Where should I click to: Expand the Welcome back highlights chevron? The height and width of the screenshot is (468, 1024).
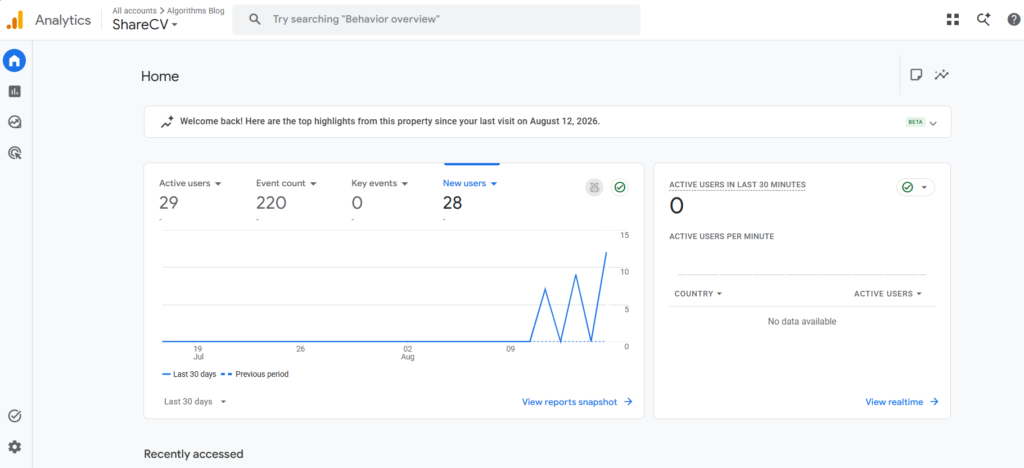[x=933, y=123]
